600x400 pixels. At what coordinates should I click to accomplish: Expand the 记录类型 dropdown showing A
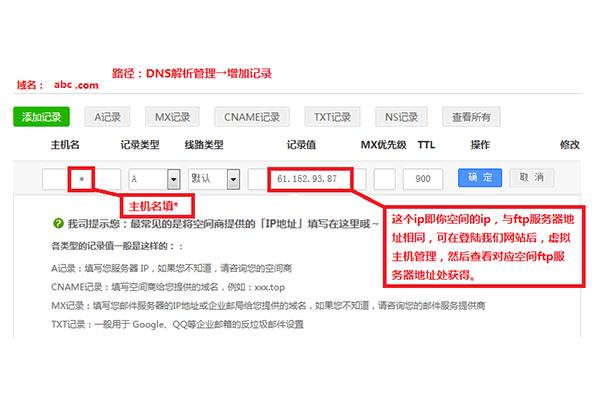147,179
